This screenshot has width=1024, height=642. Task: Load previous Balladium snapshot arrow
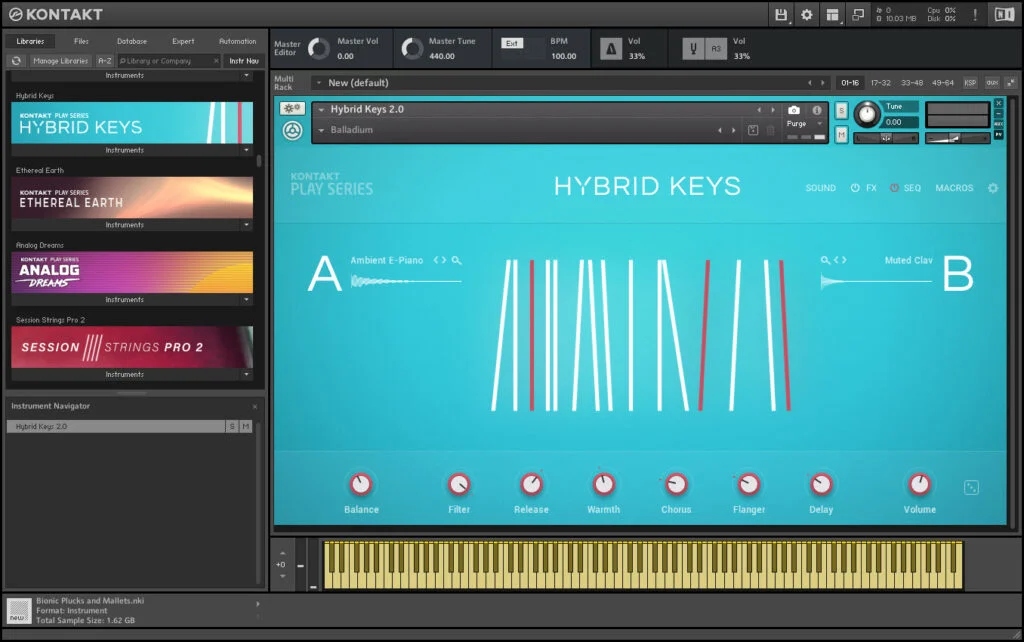click(x=720, y=130)
